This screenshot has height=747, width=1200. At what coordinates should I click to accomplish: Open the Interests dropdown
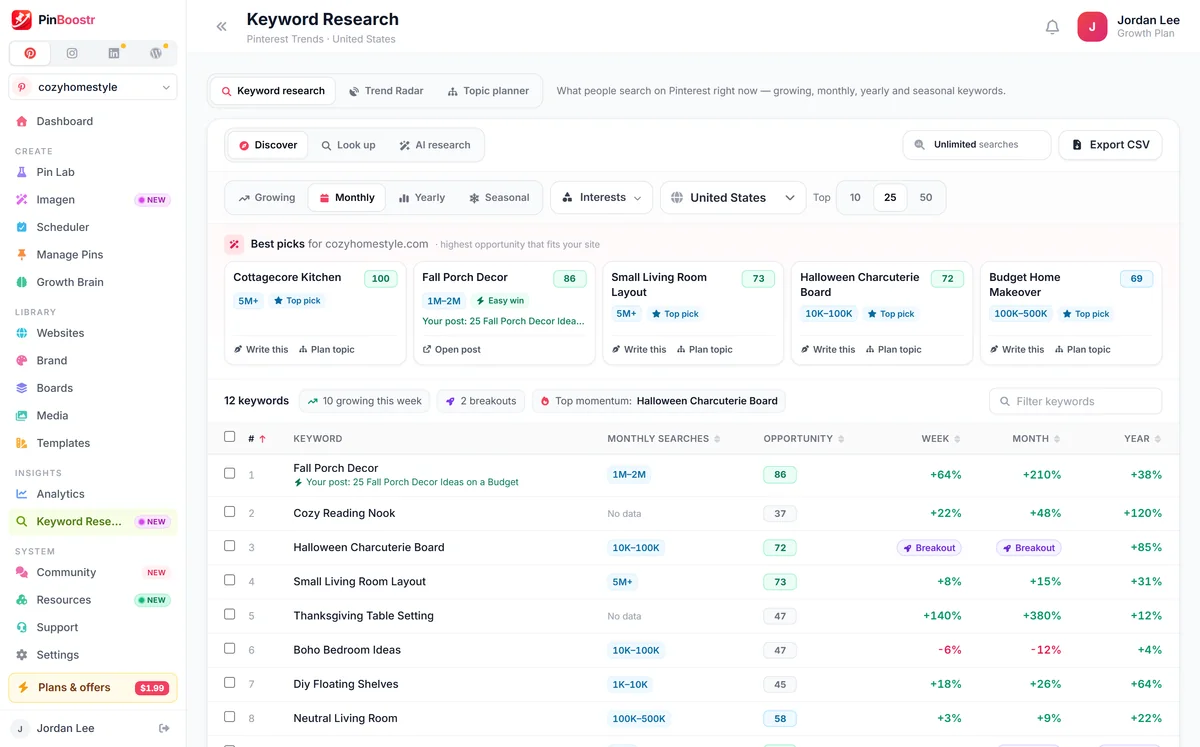[601, 197]
